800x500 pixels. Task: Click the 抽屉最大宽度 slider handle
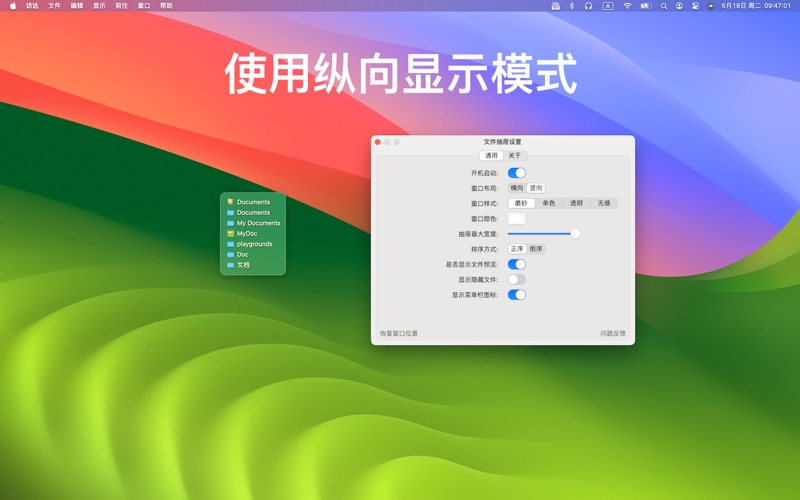[575, 234]
